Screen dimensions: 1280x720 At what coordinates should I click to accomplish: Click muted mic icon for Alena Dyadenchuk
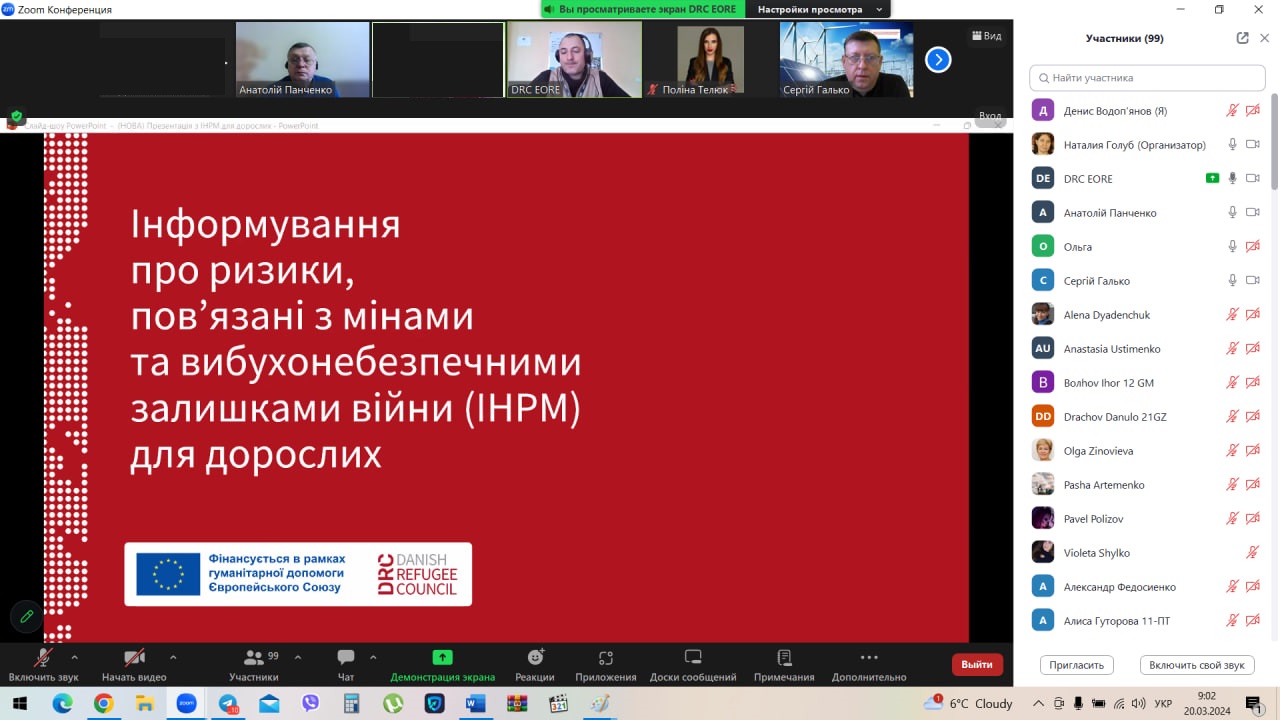click(1232, 315)
